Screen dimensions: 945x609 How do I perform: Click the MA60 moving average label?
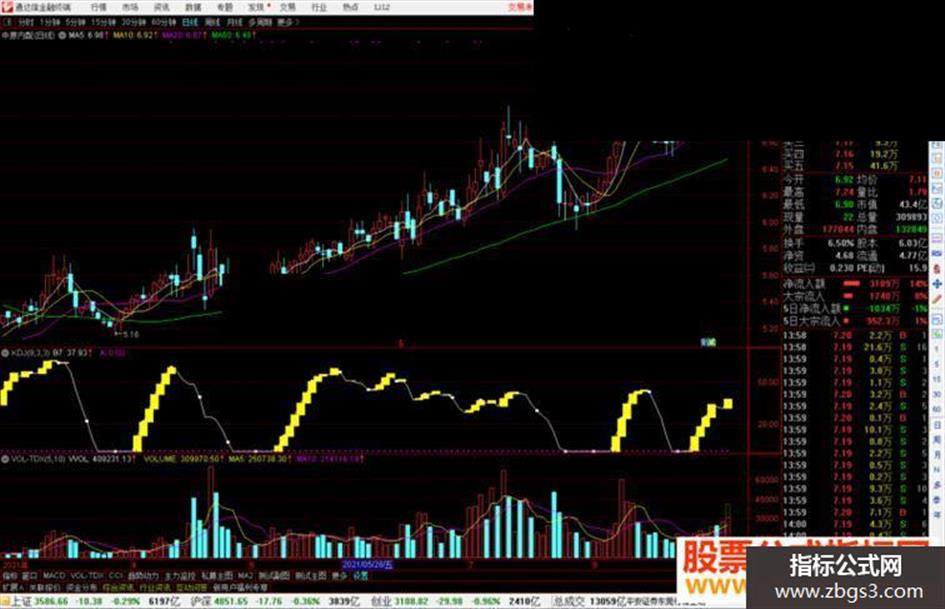tap(233, 36)
